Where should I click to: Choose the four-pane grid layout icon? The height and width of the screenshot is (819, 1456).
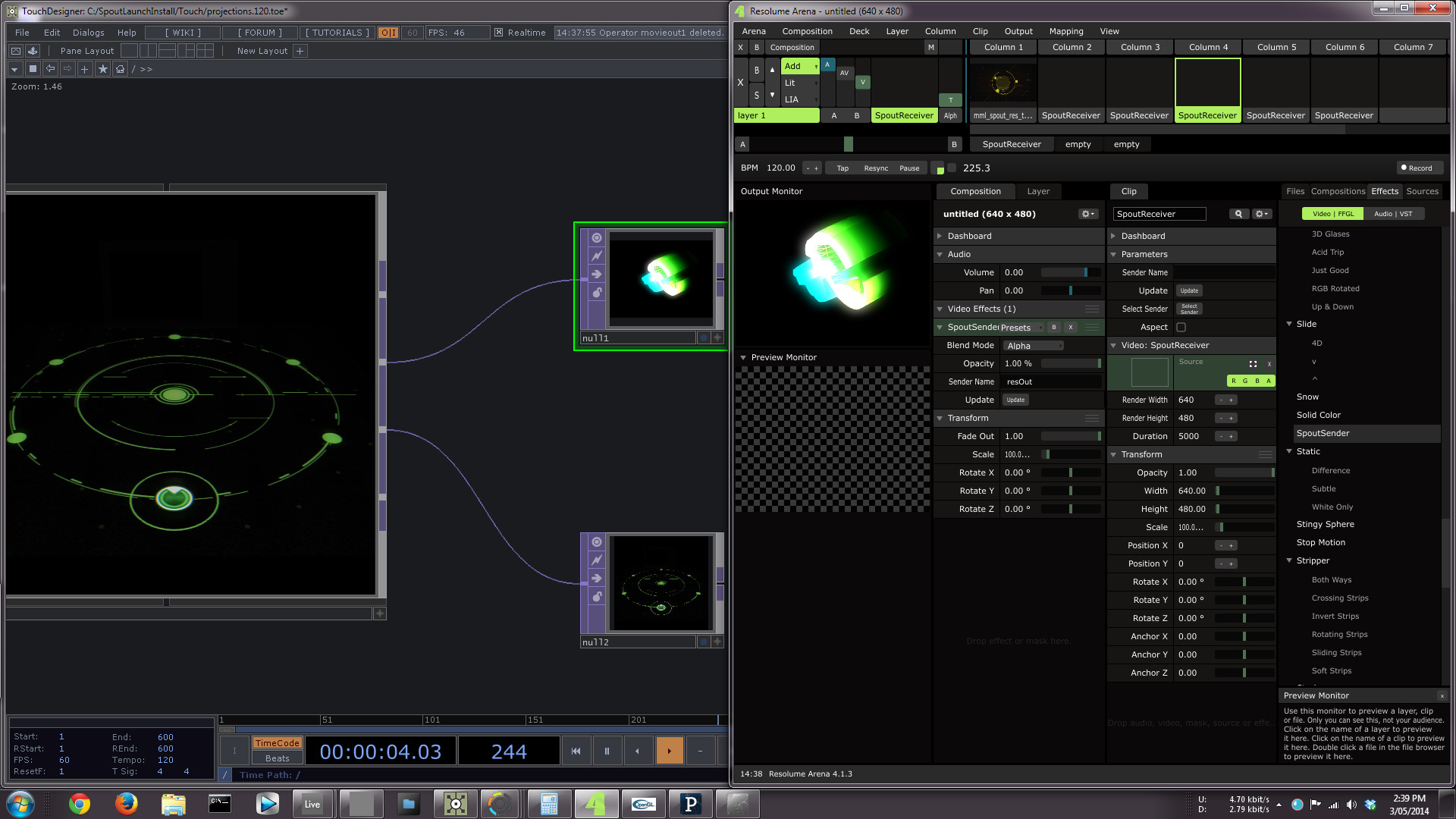coord(206,51)
